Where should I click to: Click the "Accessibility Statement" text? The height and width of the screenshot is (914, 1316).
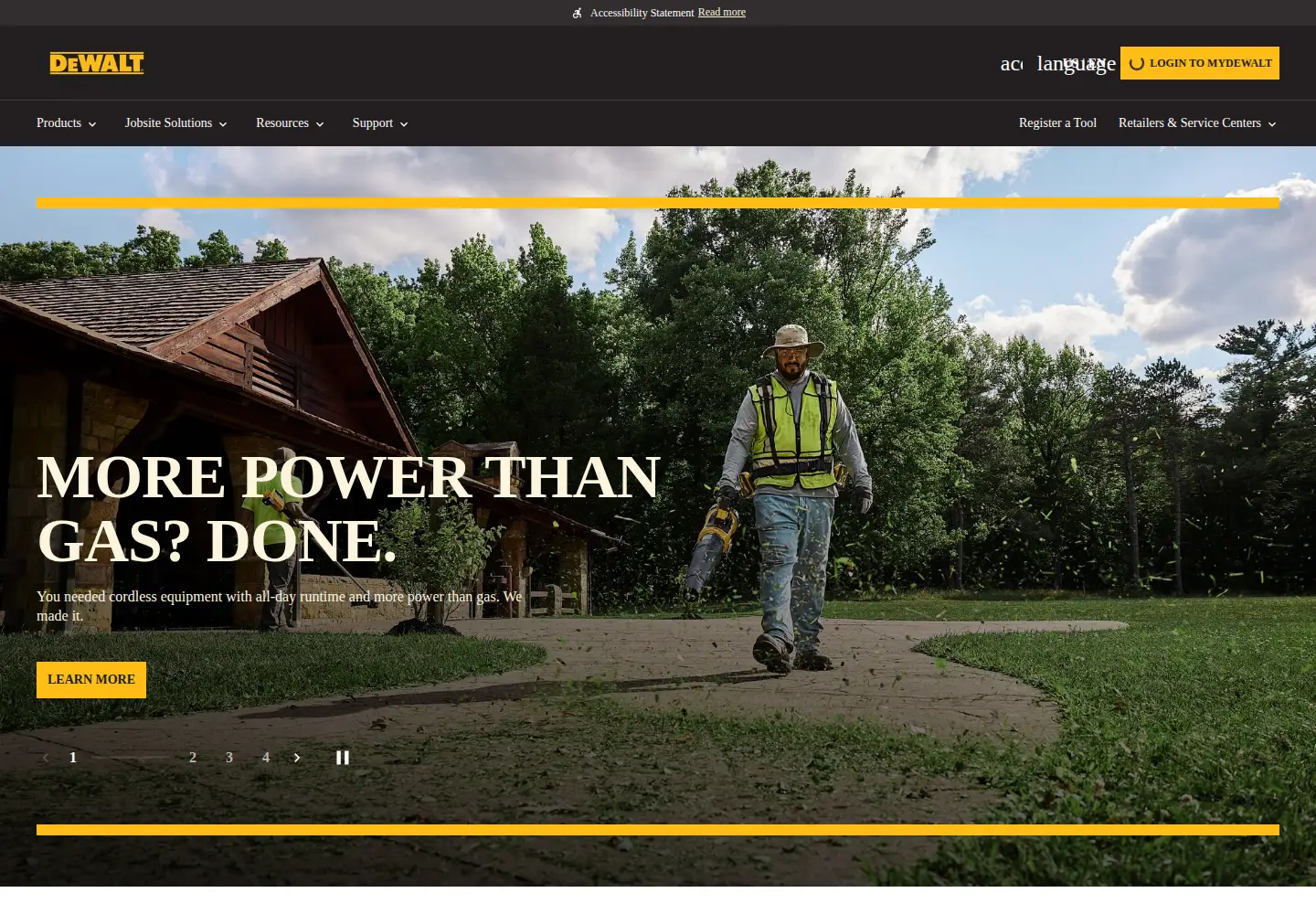click(x=642, y=13)
